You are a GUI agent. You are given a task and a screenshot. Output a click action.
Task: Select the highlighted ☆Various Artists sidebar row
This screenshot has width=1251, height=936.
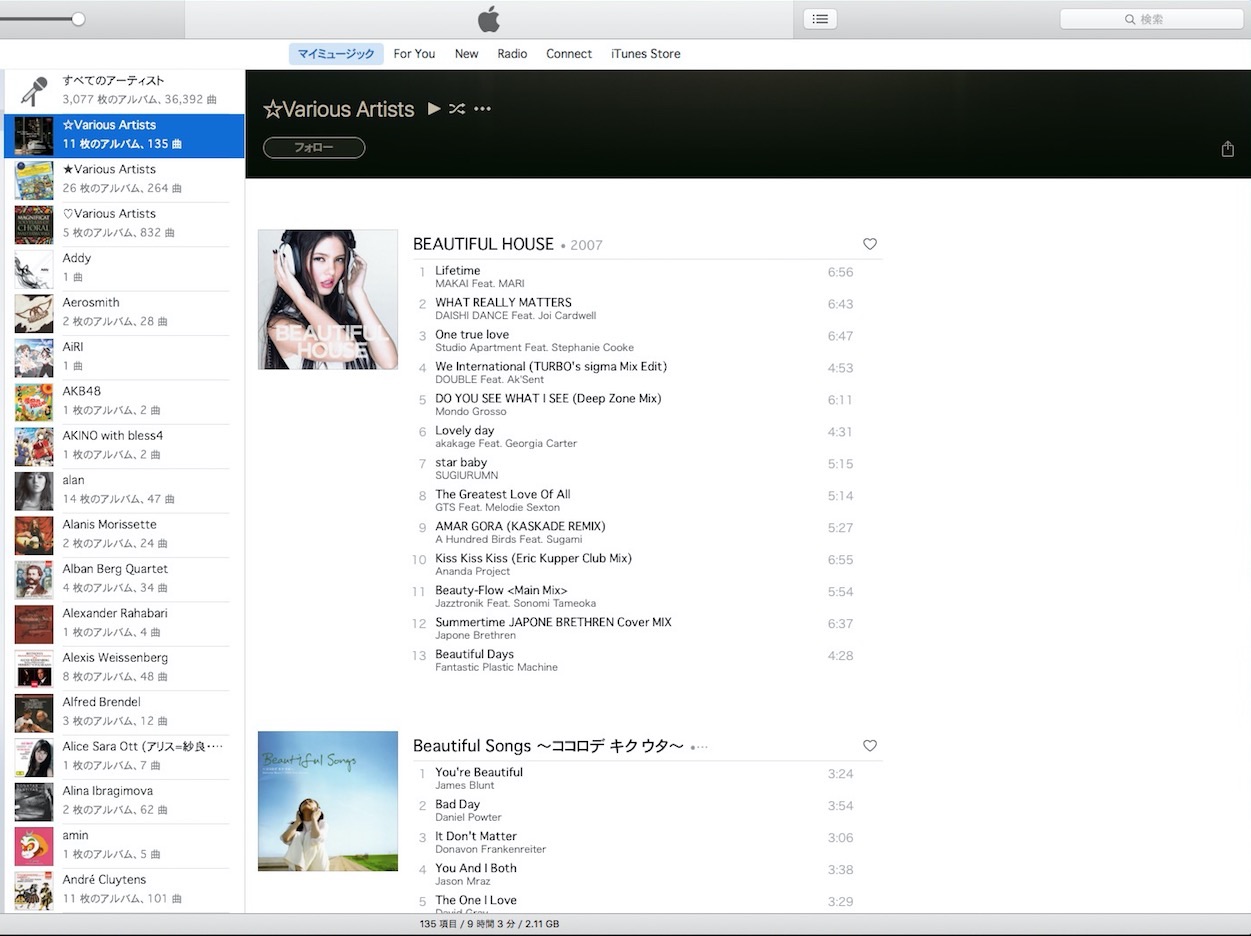124,136
